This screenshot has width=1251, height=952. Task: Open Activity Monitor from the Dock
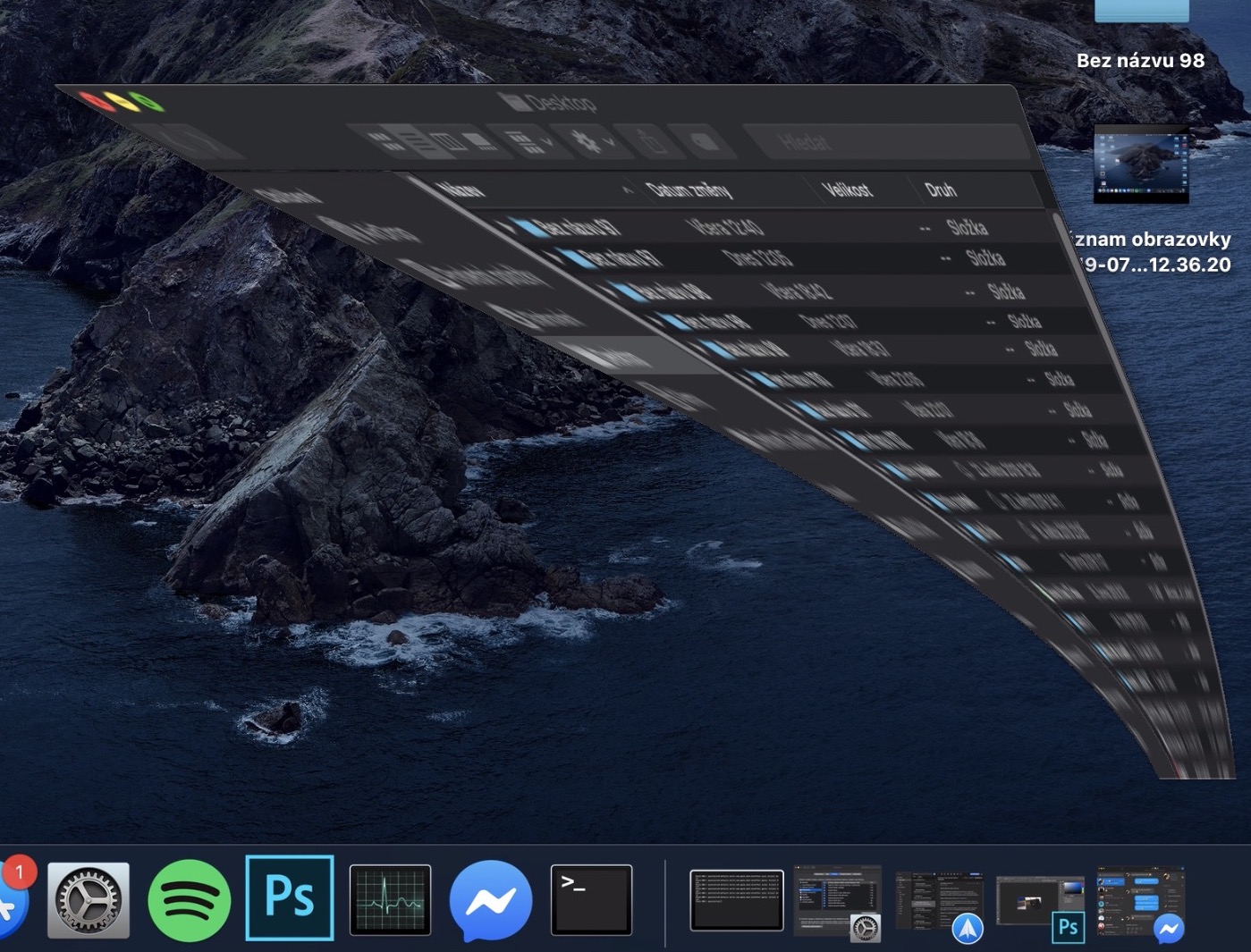390,899
